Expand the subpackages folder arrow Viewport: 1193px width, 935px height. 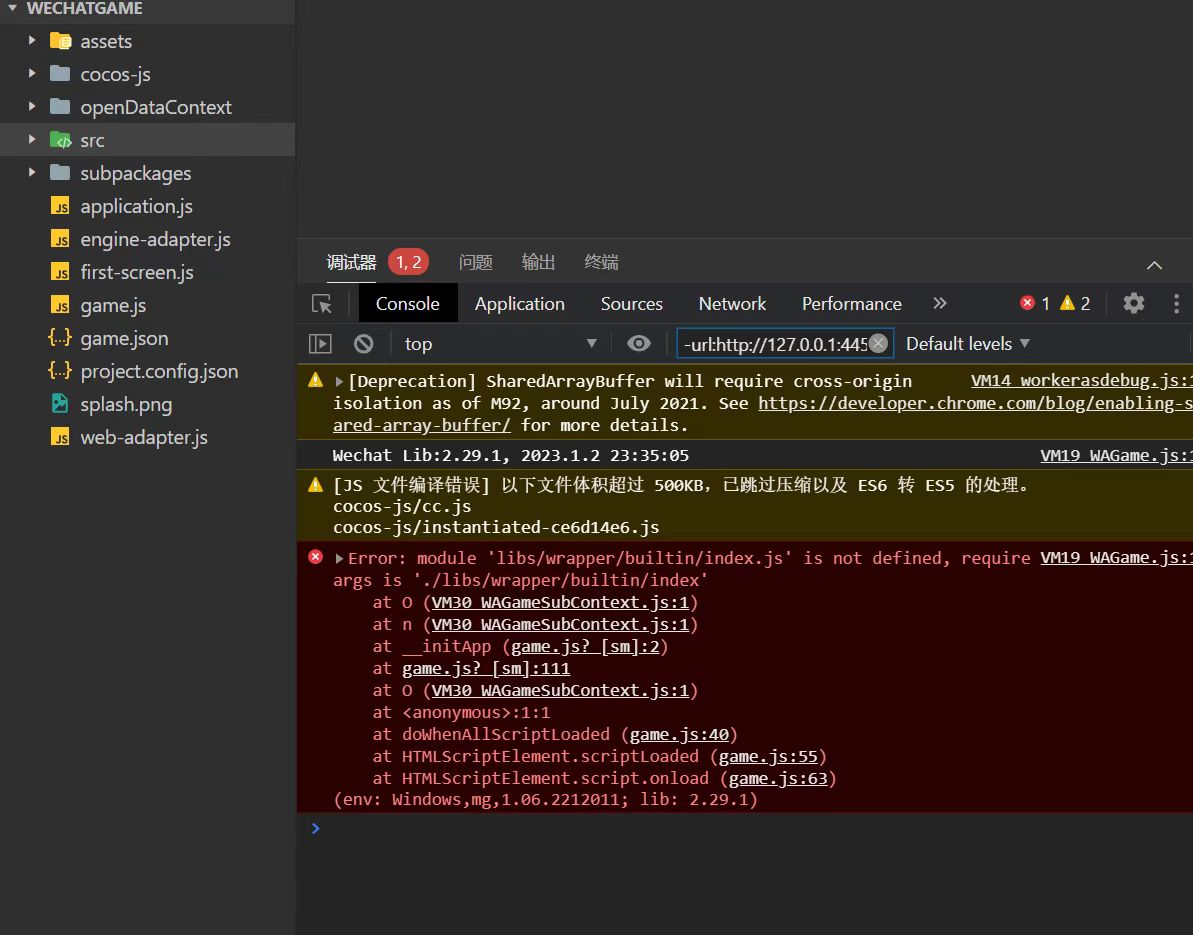[x=32, y=173]
